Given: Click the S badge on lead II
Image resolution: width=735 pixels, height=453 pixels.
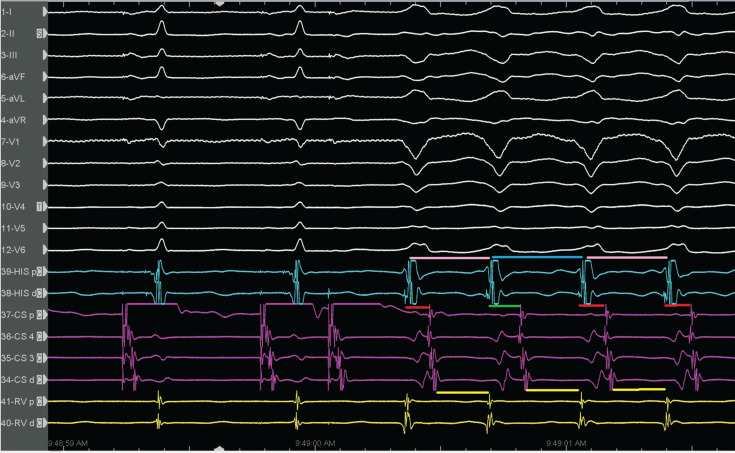Looking at the screenshot, I should (40, 33).
